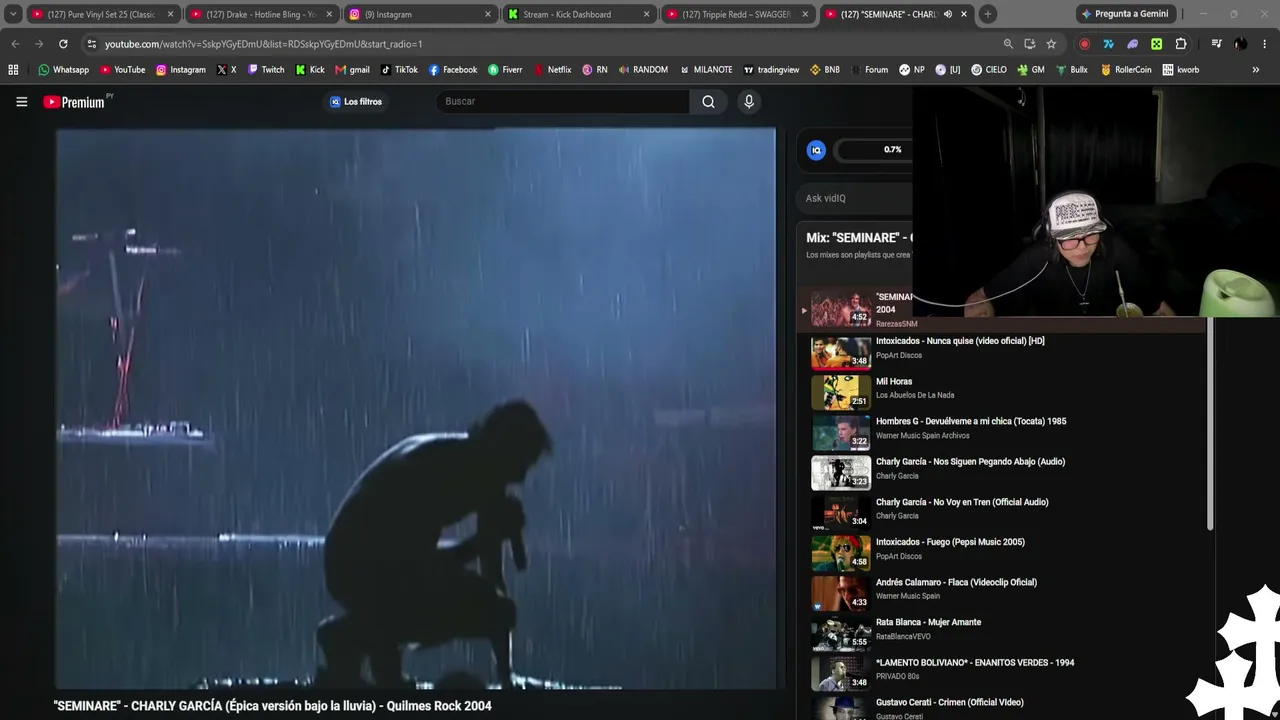Open the TikTok bookmark

tap(399, 70)
